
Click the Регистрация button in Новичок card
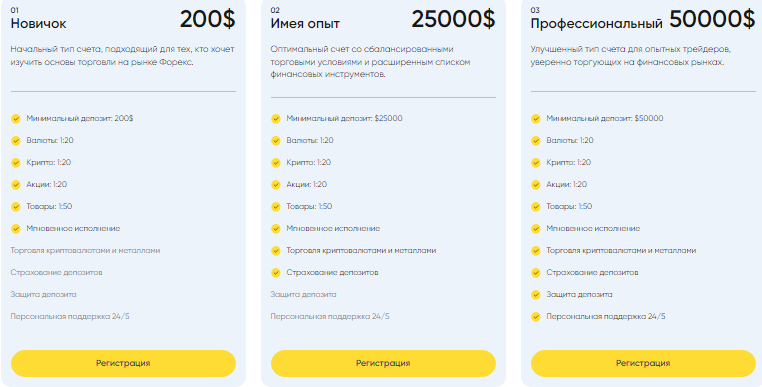(x=123, y=363)
